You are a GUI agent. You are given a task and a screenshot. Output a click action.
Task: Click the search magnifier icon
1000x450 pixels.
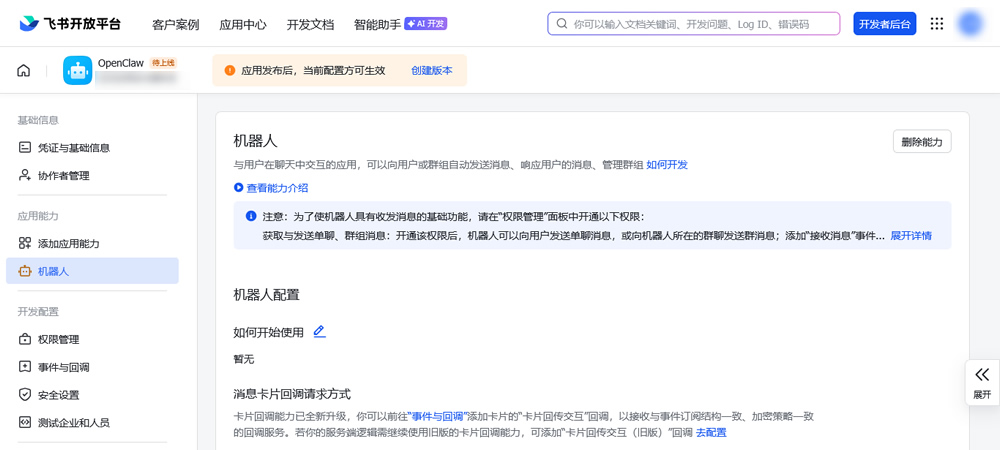click(x=562, y=24)
